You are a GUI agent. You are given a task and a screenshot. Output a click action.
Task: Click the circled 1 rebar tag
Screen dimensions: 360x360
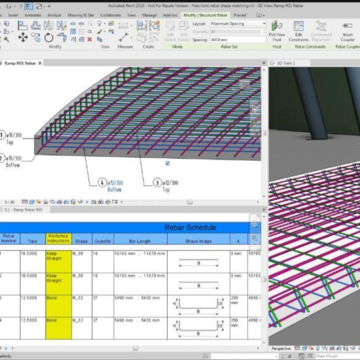click(2, 135)
